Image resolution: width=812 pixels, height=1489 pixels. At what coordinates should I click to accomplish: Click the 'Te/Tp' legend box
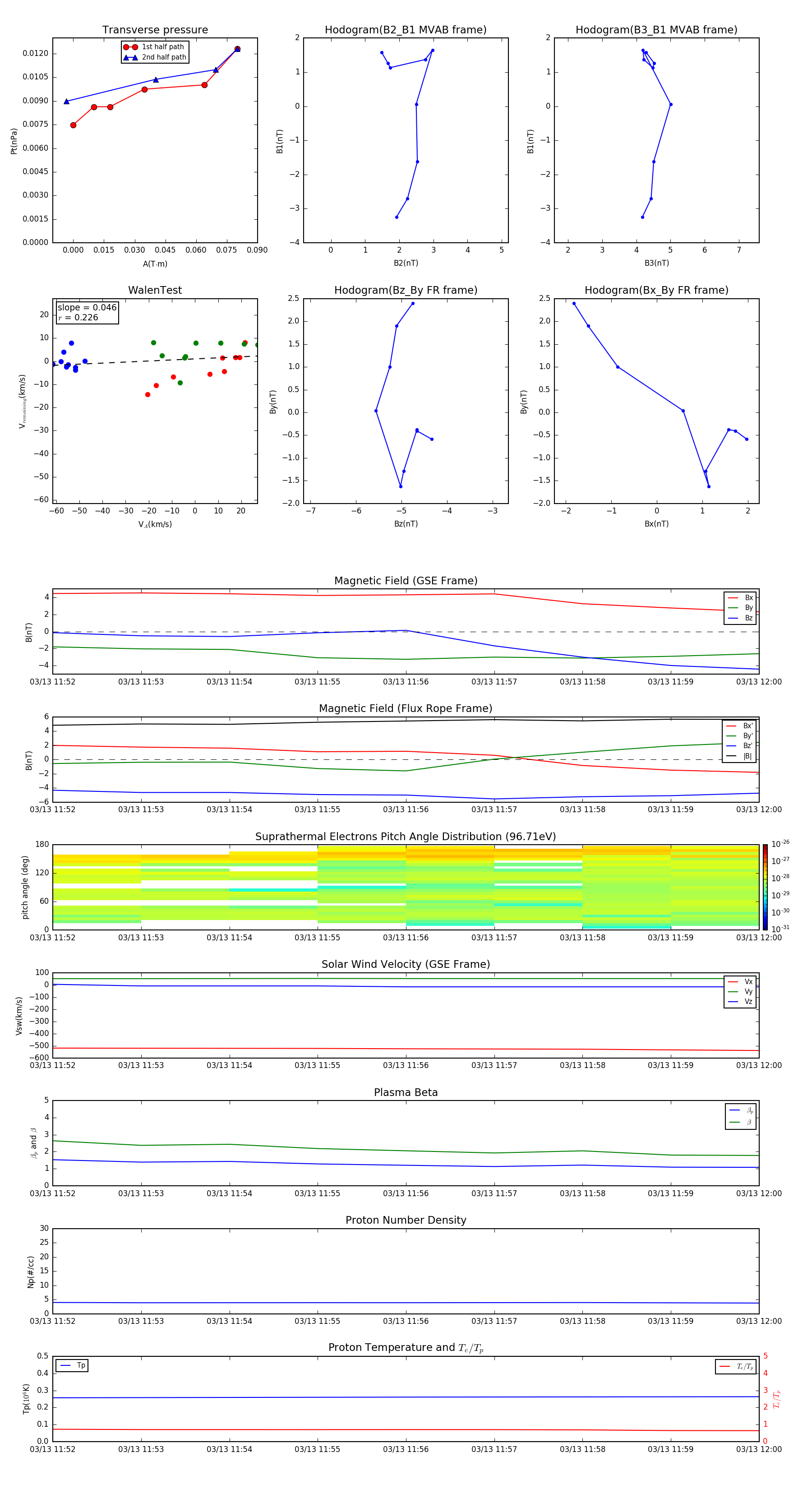[736, 1366]
